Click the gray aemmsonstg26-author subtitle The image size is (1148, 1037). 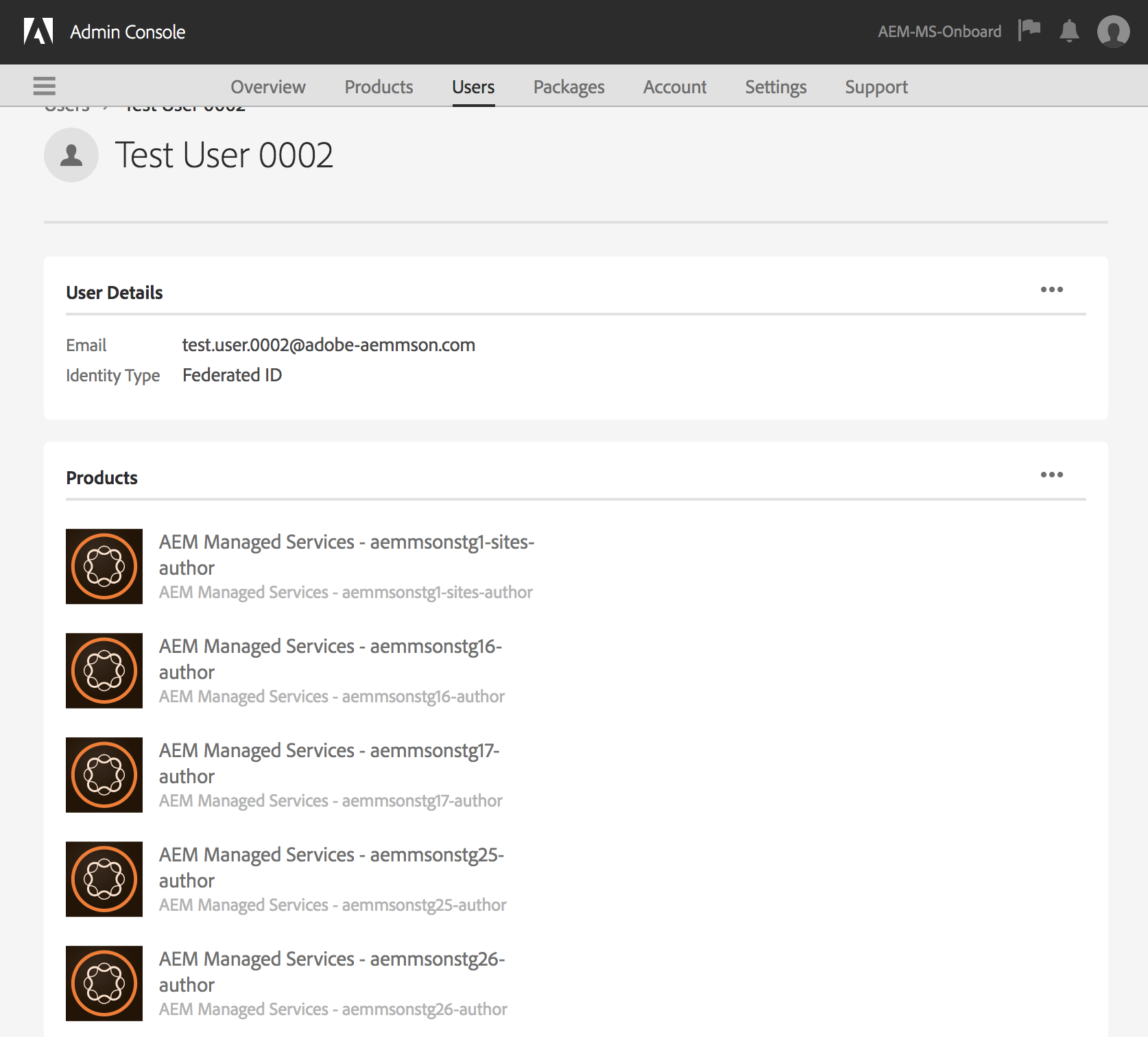[x=333, y=1010]
